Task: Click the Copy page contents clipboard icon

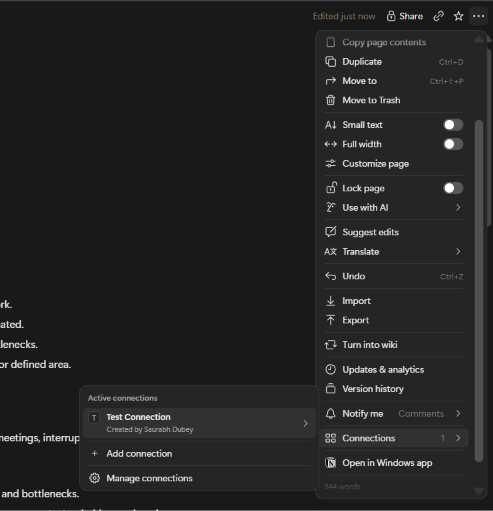Action: 330,42
